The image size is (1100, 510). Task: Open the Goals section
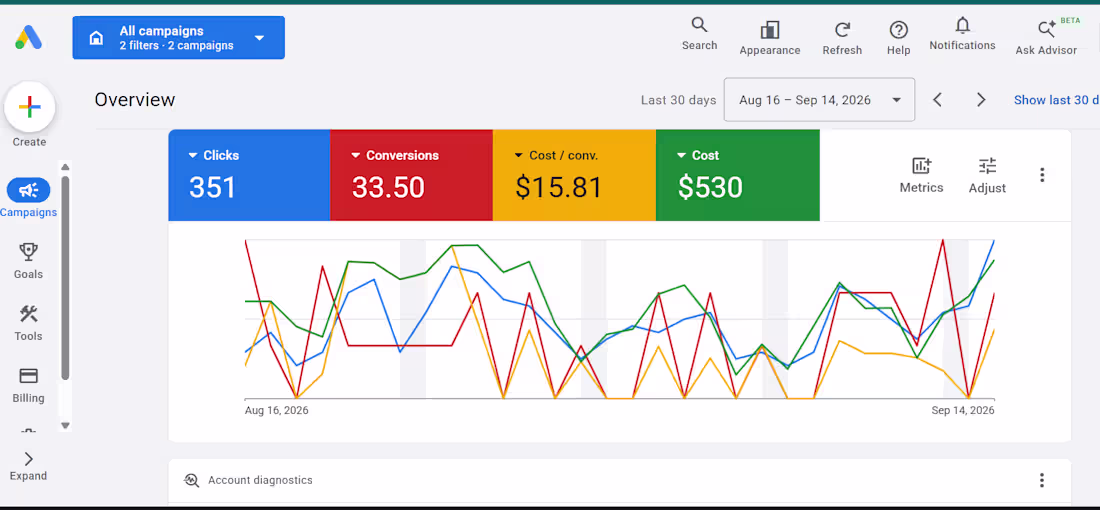pos(29,261)
